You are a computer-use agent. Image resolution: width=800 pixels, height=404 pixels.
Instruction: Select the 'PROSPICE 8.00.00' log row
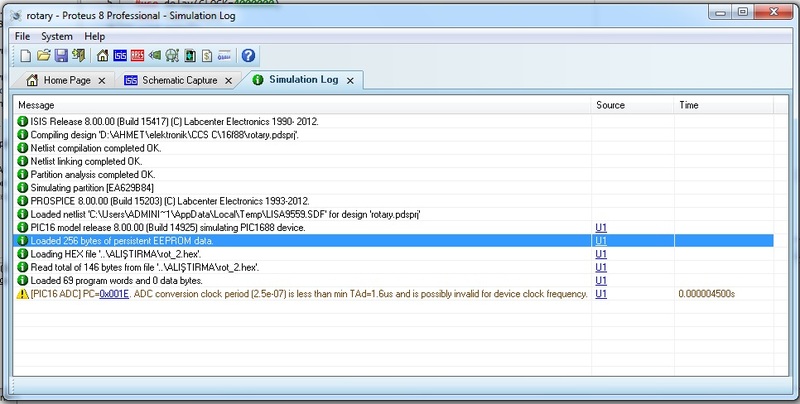393,201
